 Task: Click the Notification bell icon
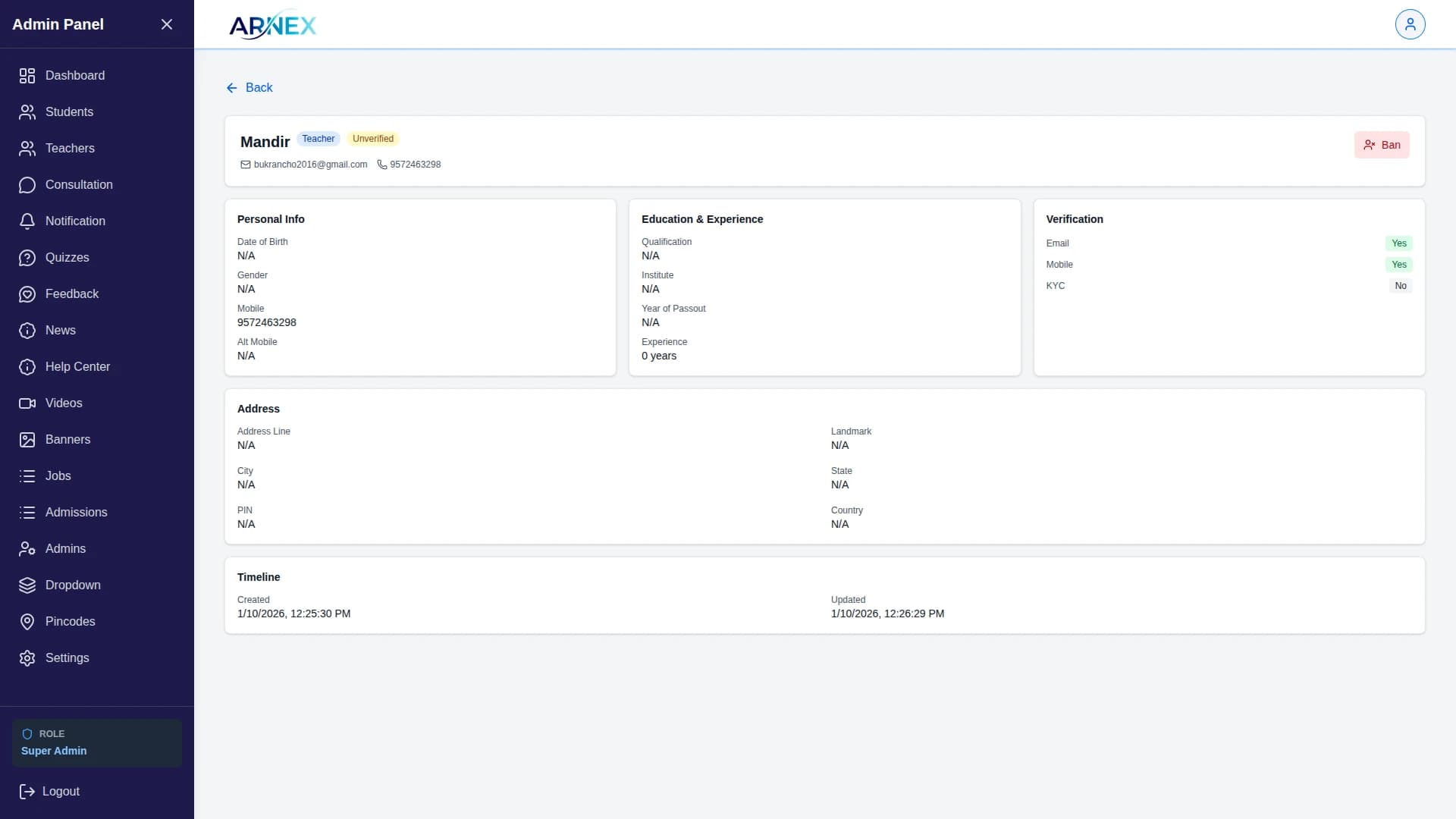27,221
